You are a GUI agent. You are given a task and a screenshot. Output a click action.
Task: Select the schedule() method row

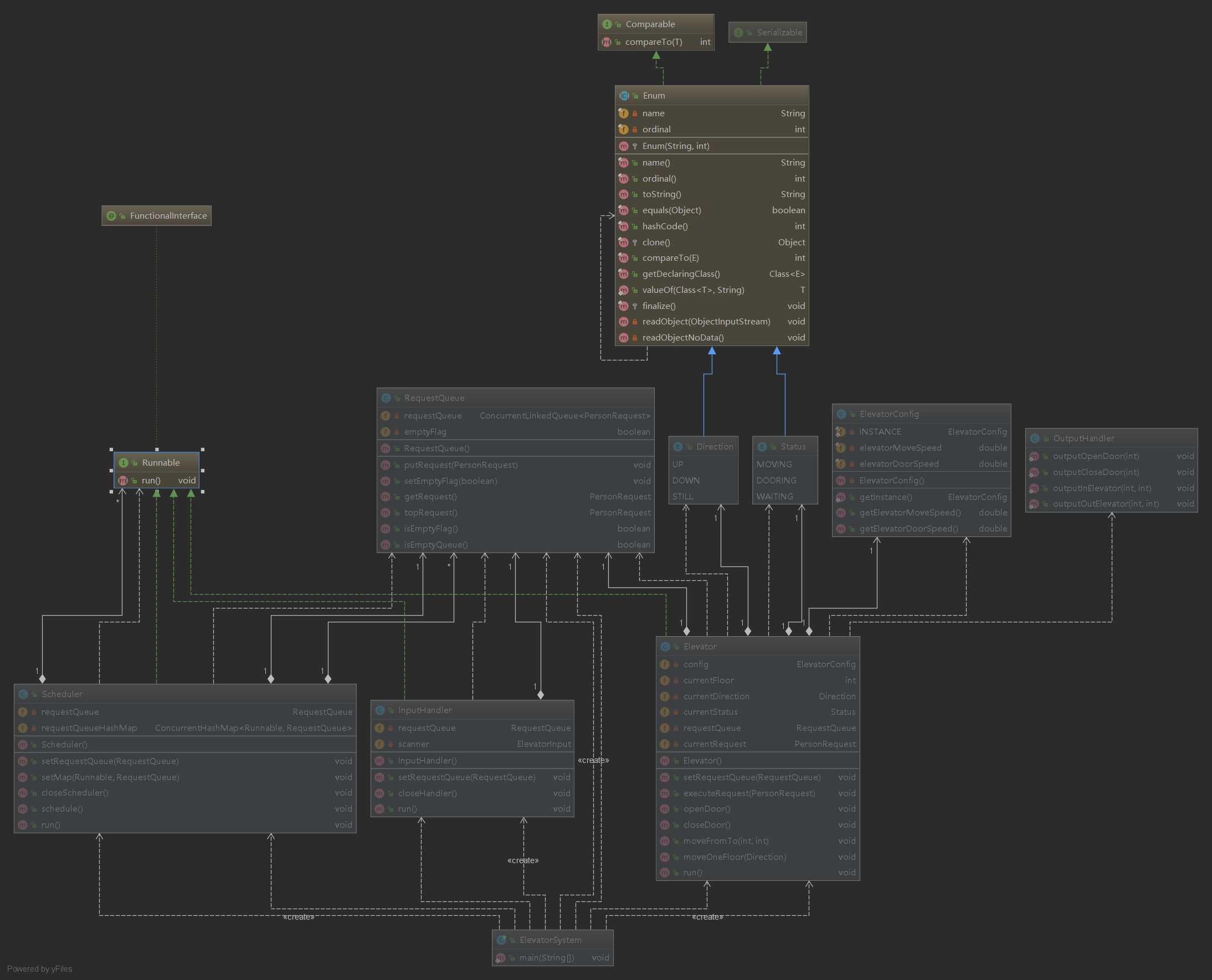185,809
